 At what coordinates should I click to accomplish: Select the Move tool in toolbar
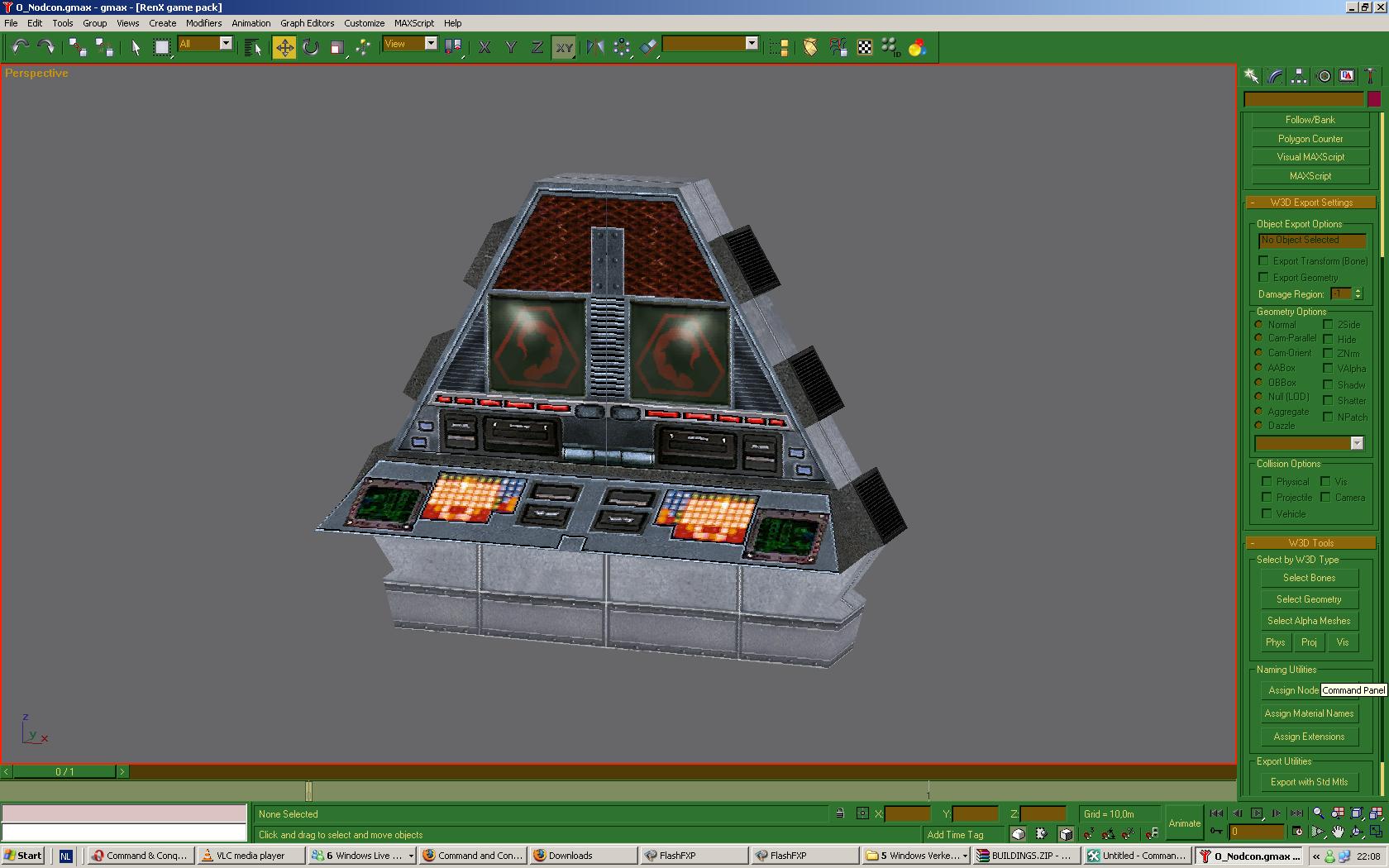(x=284, y=48)
